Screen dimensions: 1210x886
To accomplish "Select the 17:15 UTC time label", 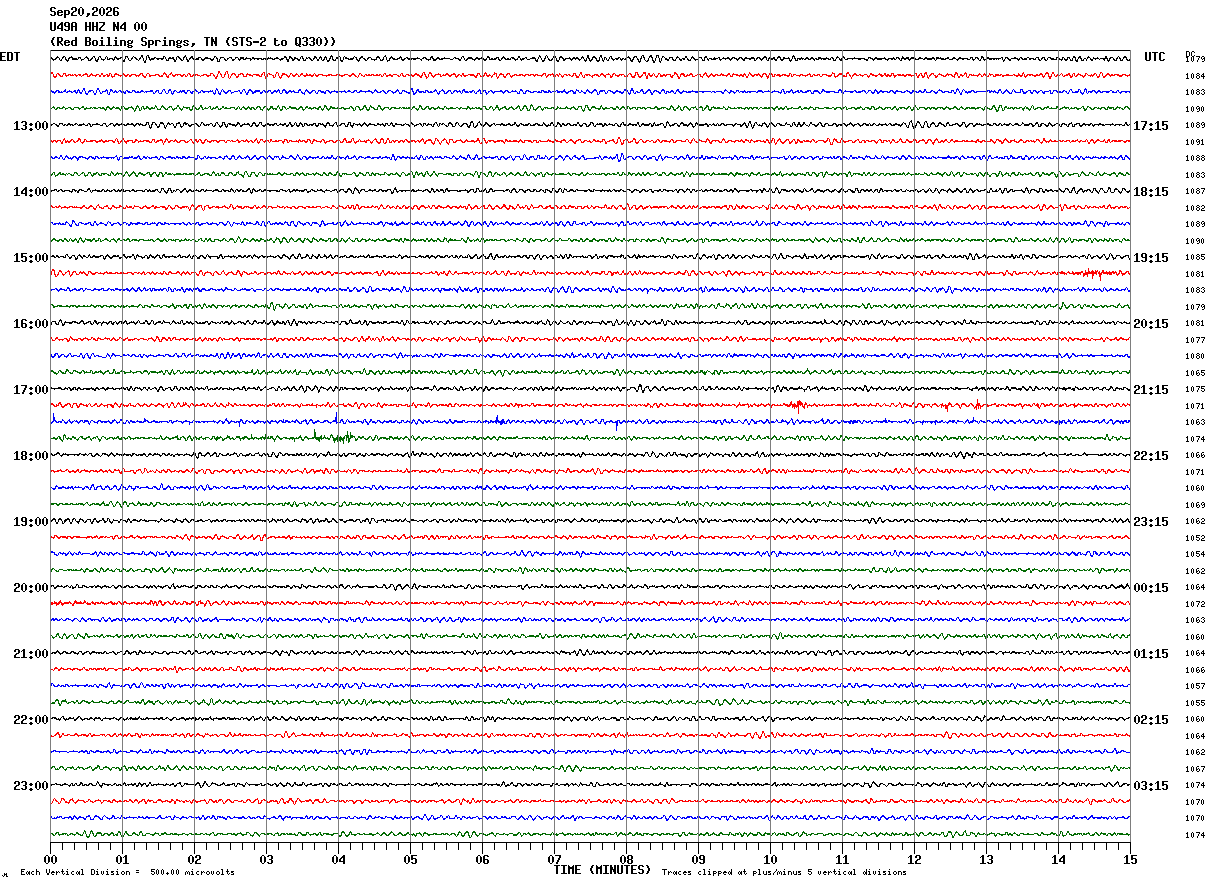I will pos(1150,126).
